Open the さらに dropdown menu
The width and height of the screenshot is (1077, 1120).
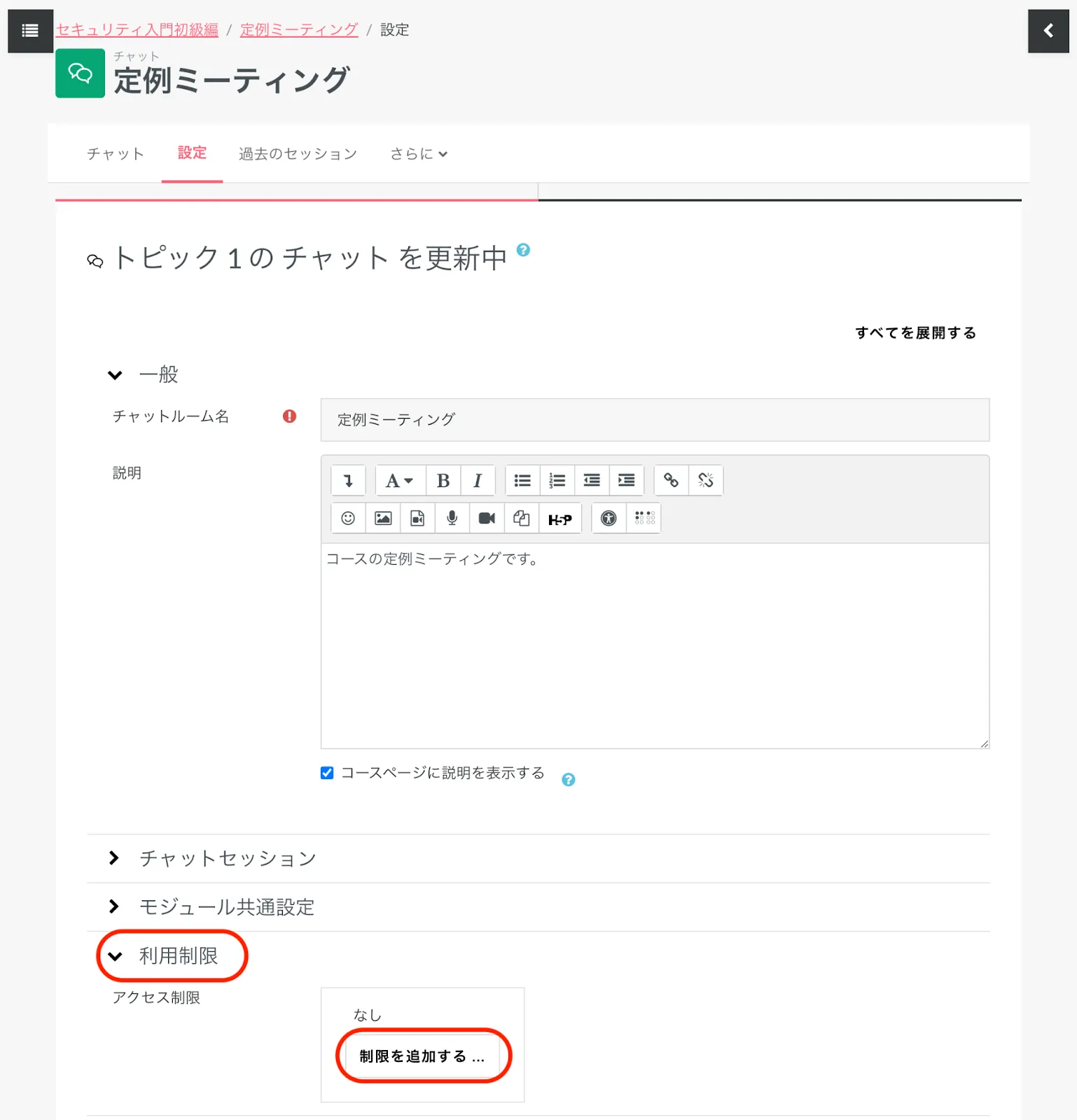coord(418,154)
